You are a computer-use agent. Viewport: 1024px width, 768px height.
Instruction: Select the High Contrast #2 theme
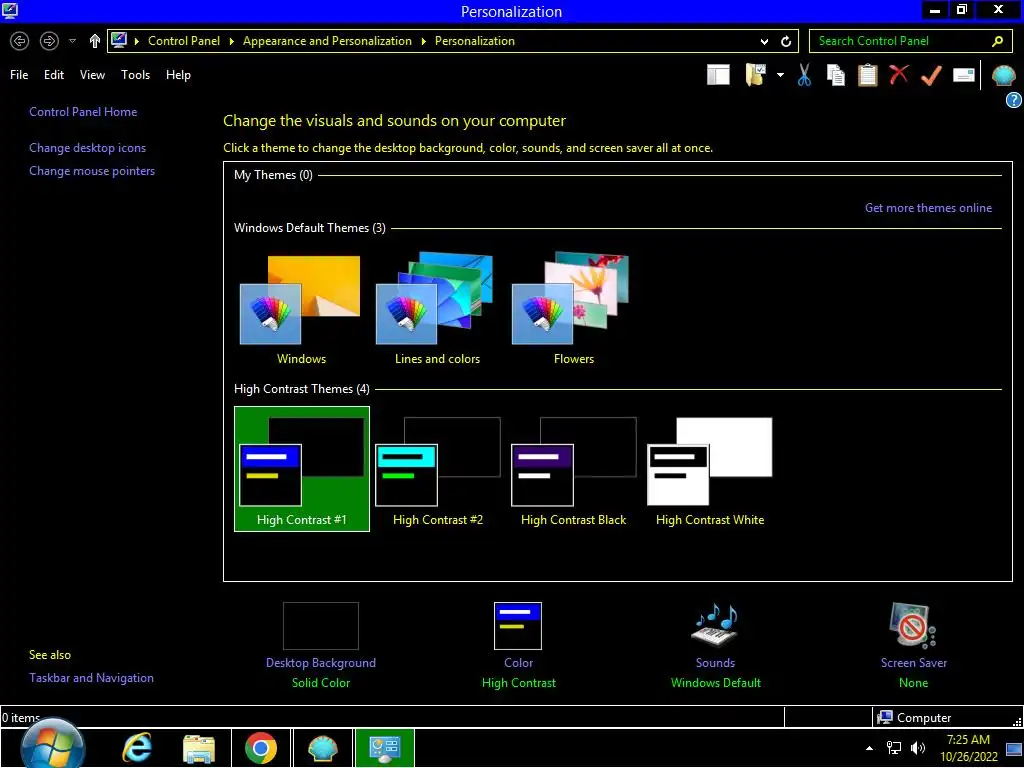point(438,469)
